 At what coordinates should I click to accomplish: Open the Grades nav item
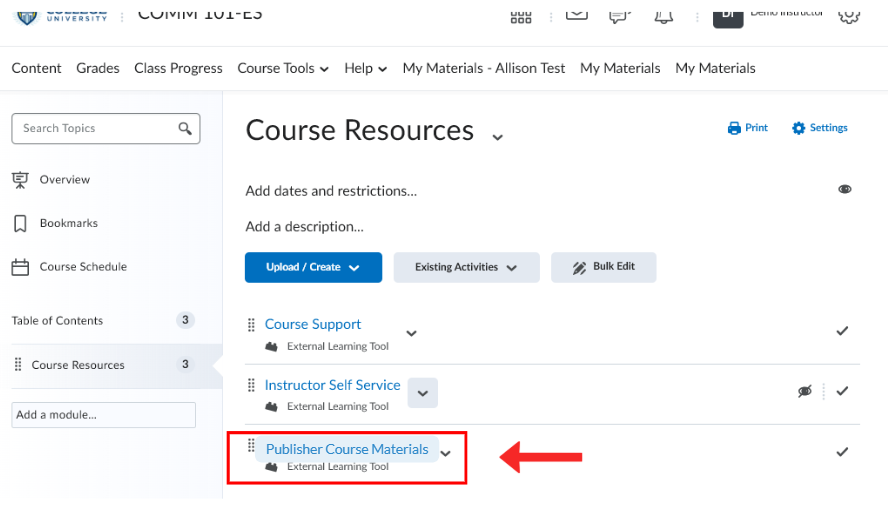(98, 69)
